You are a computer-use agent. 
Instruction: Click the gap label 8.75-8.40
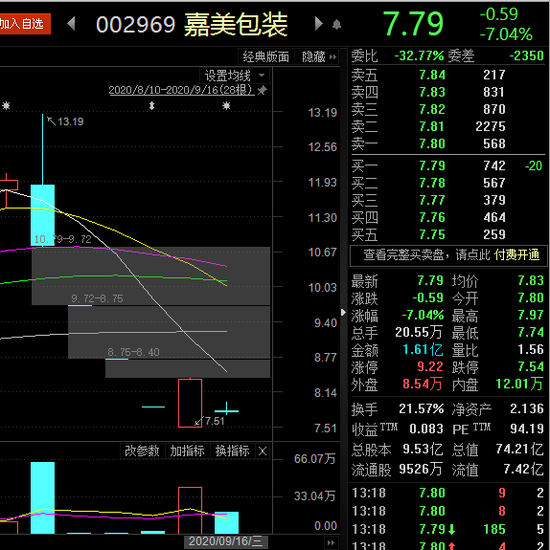[x=134, y=352]
